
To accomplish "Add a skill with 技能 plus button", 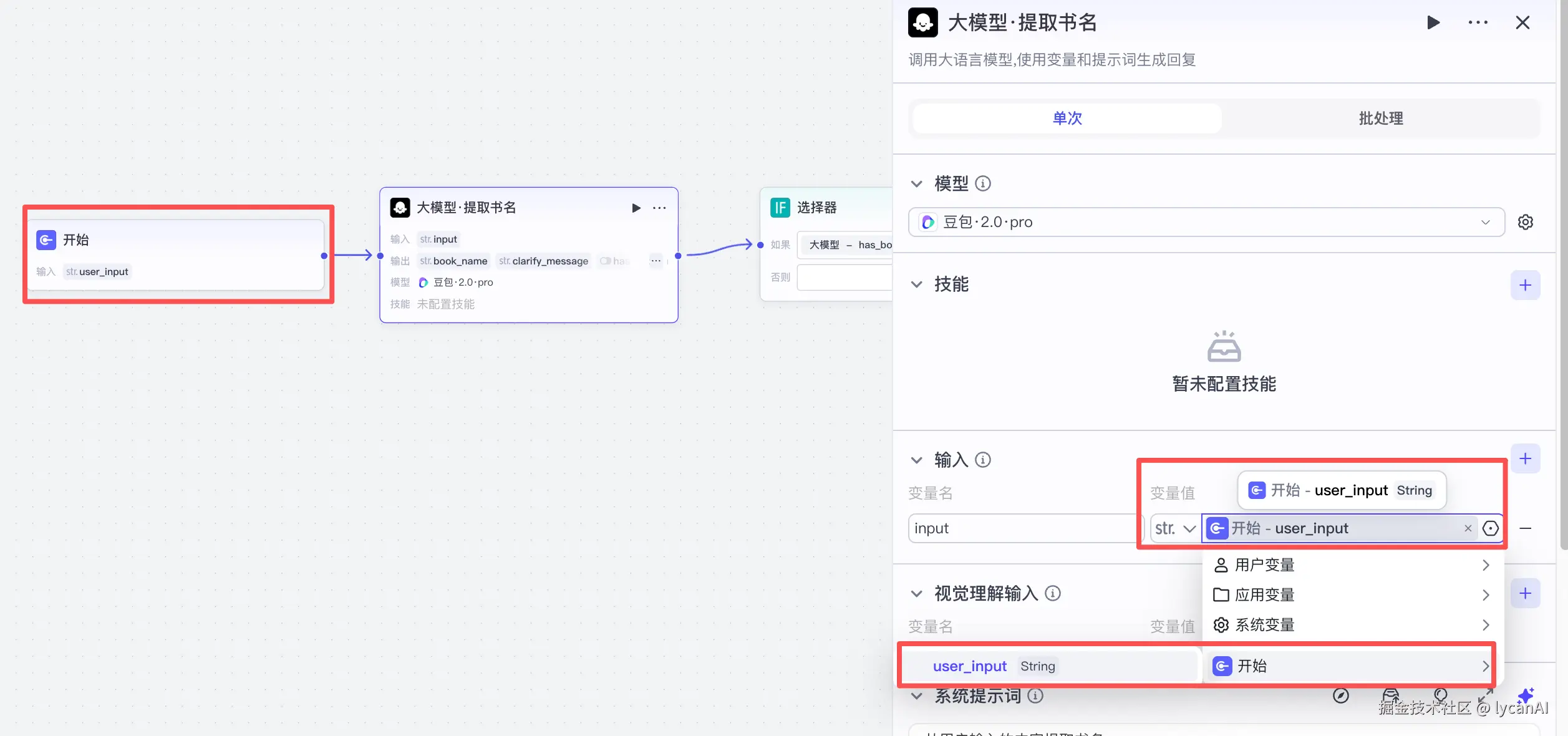I will point(1525,285).
